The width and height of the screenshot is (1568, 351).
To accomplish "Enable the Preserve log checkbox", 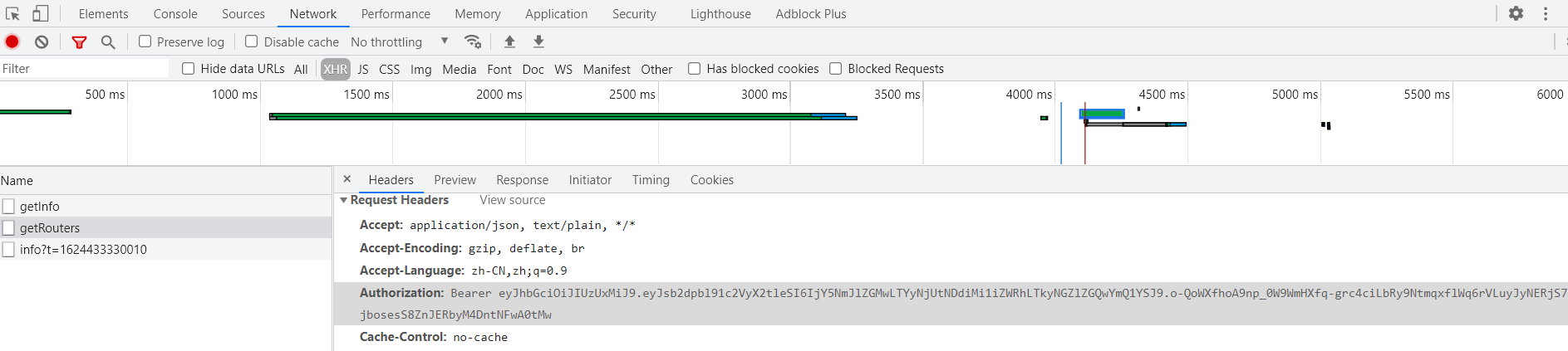I will click(145, 41).
